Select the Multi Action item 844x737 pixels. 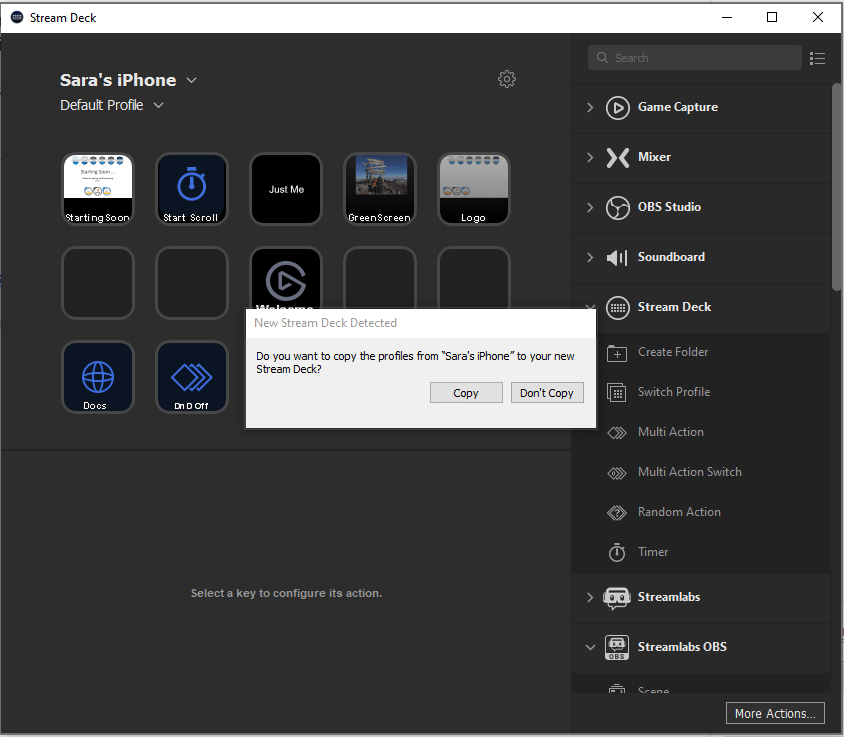pos(670,432)
